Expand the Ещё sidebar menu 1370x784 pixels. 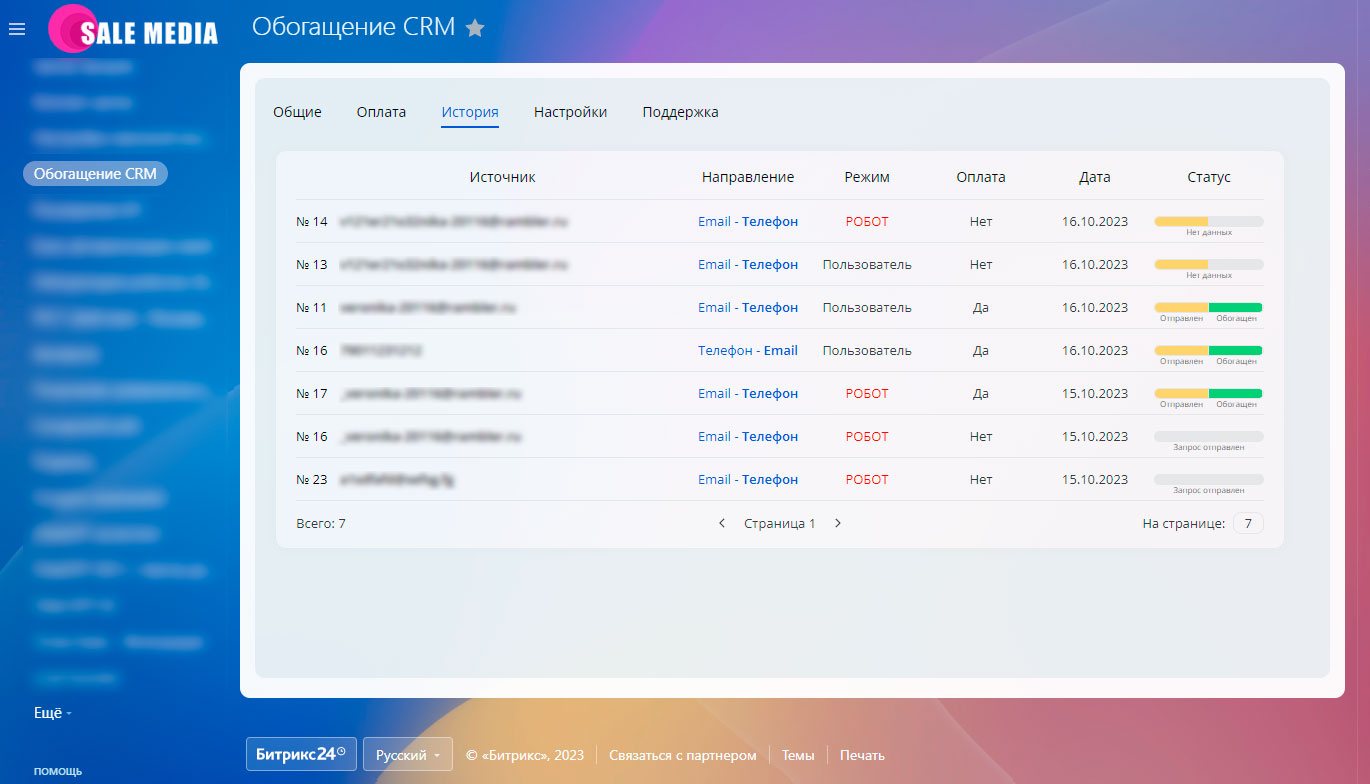pos(42,712)
